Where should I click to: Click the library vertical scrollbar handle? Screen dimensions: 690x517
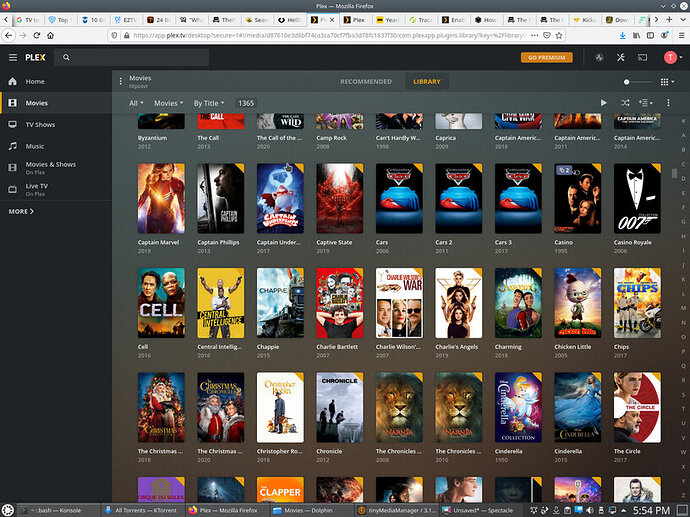click(674, 173)
